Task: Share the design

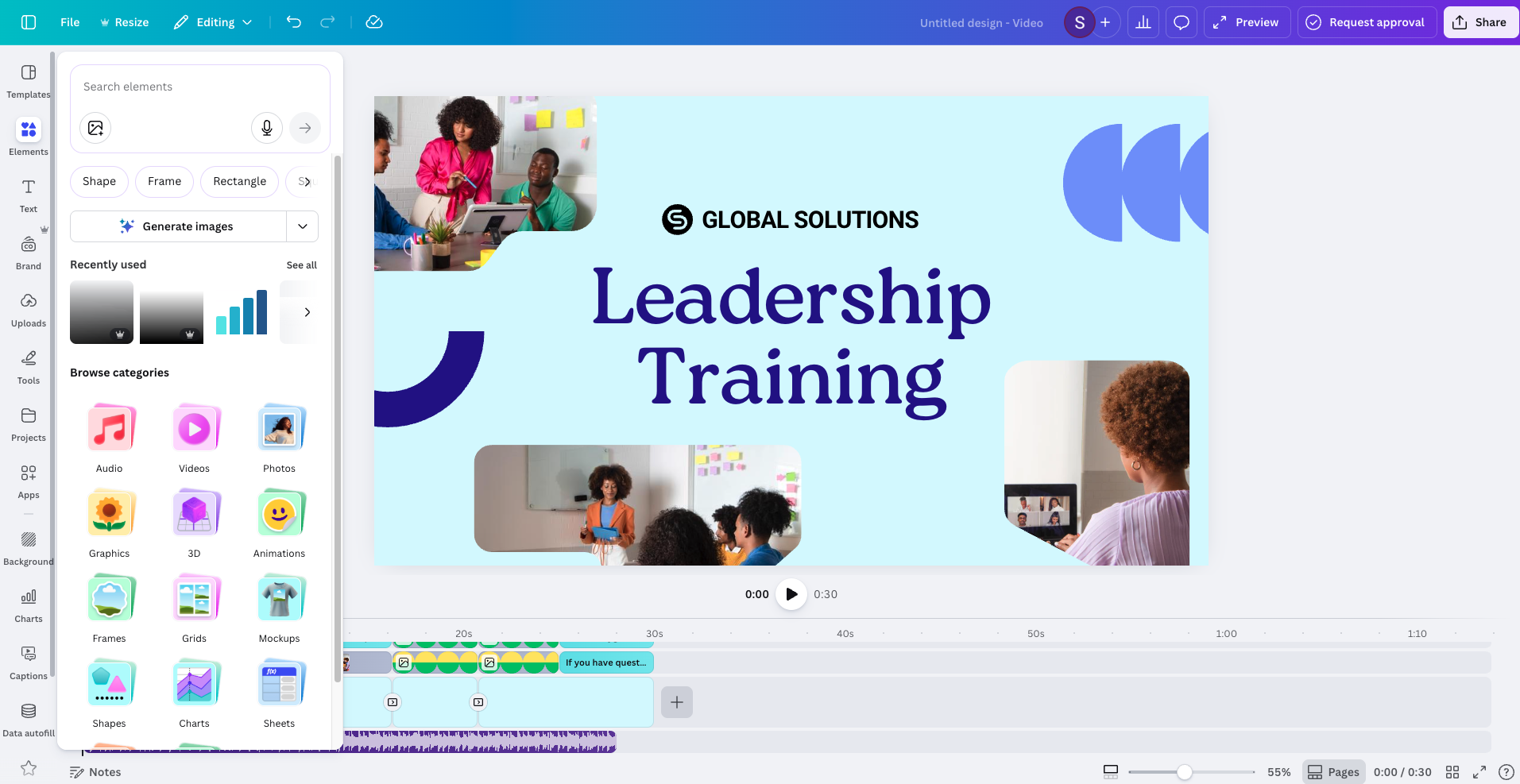Action: click(x=1480, y=22)
